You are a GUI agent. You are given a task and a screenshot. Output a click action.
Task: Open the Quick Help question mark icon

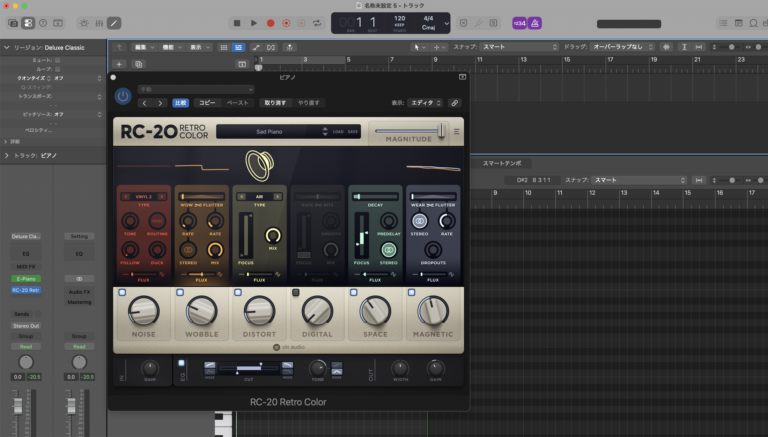tap(43, 23)
